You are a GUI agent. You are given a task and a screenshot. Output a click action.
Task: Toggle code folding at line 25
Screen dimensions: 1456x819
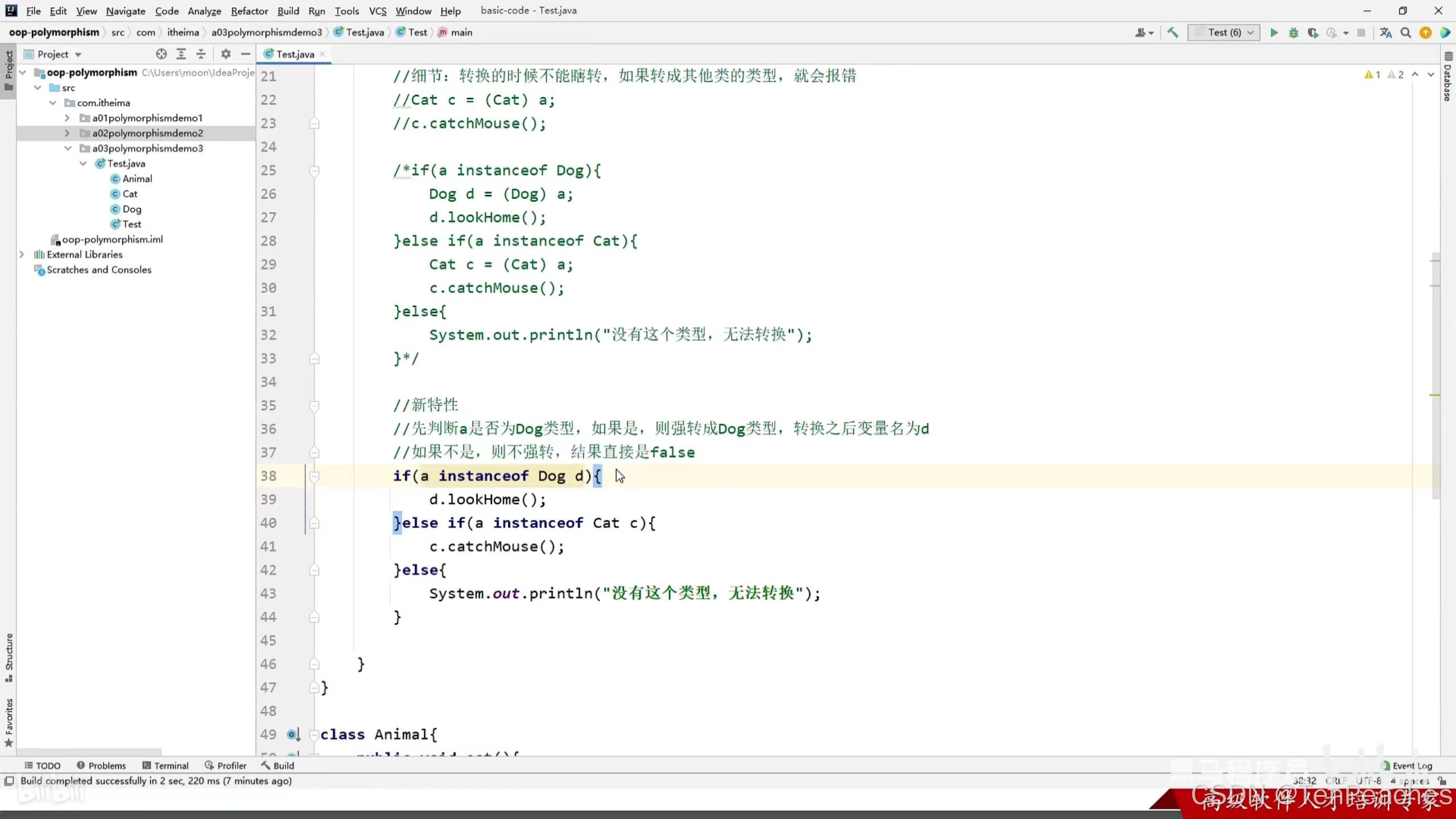pyautogui.click(x=314, y=170)
